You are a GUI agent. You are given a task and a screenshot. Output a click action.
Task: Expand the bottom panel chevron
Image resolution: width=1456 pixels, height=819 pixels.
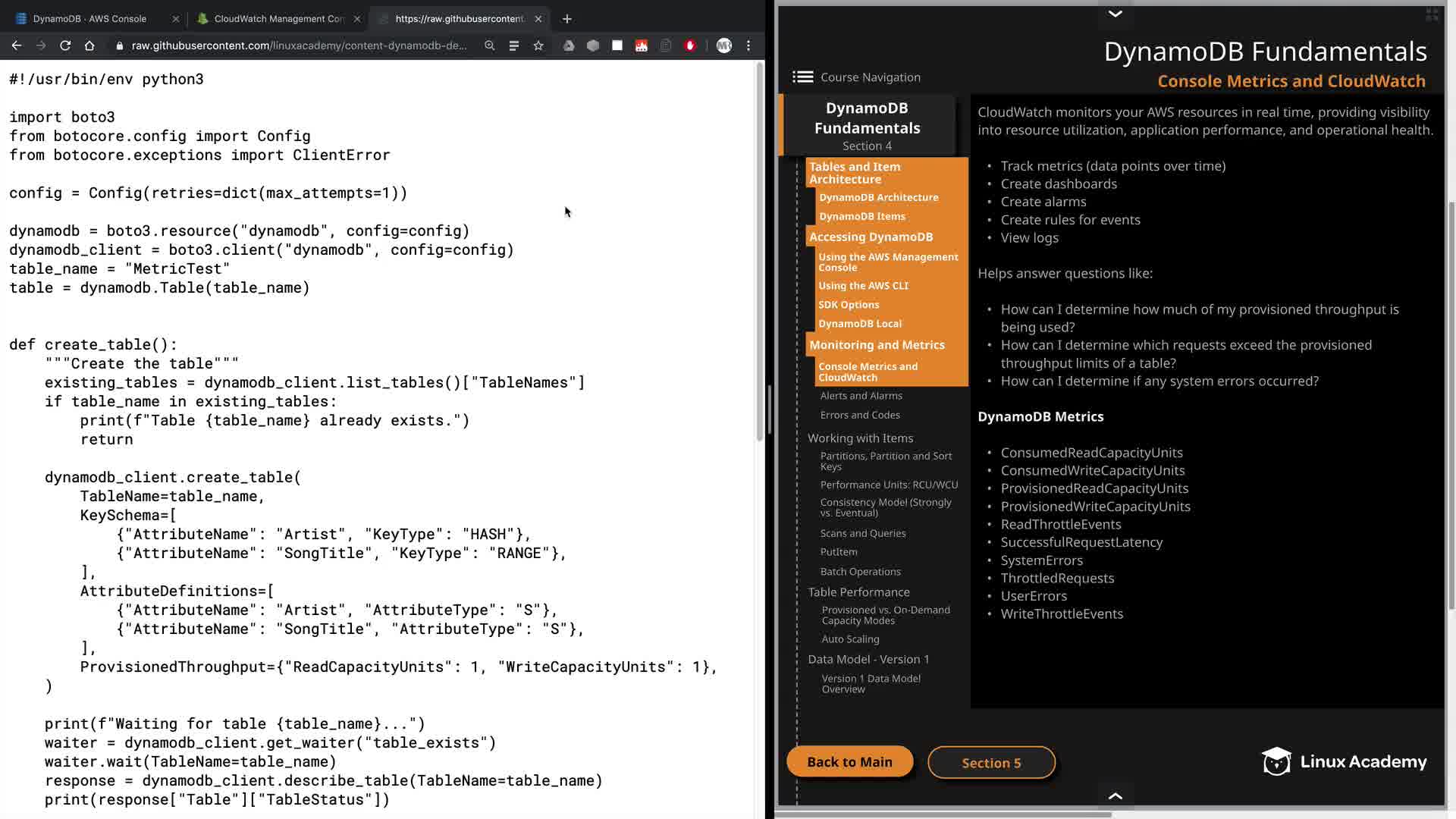[1115, 795]
